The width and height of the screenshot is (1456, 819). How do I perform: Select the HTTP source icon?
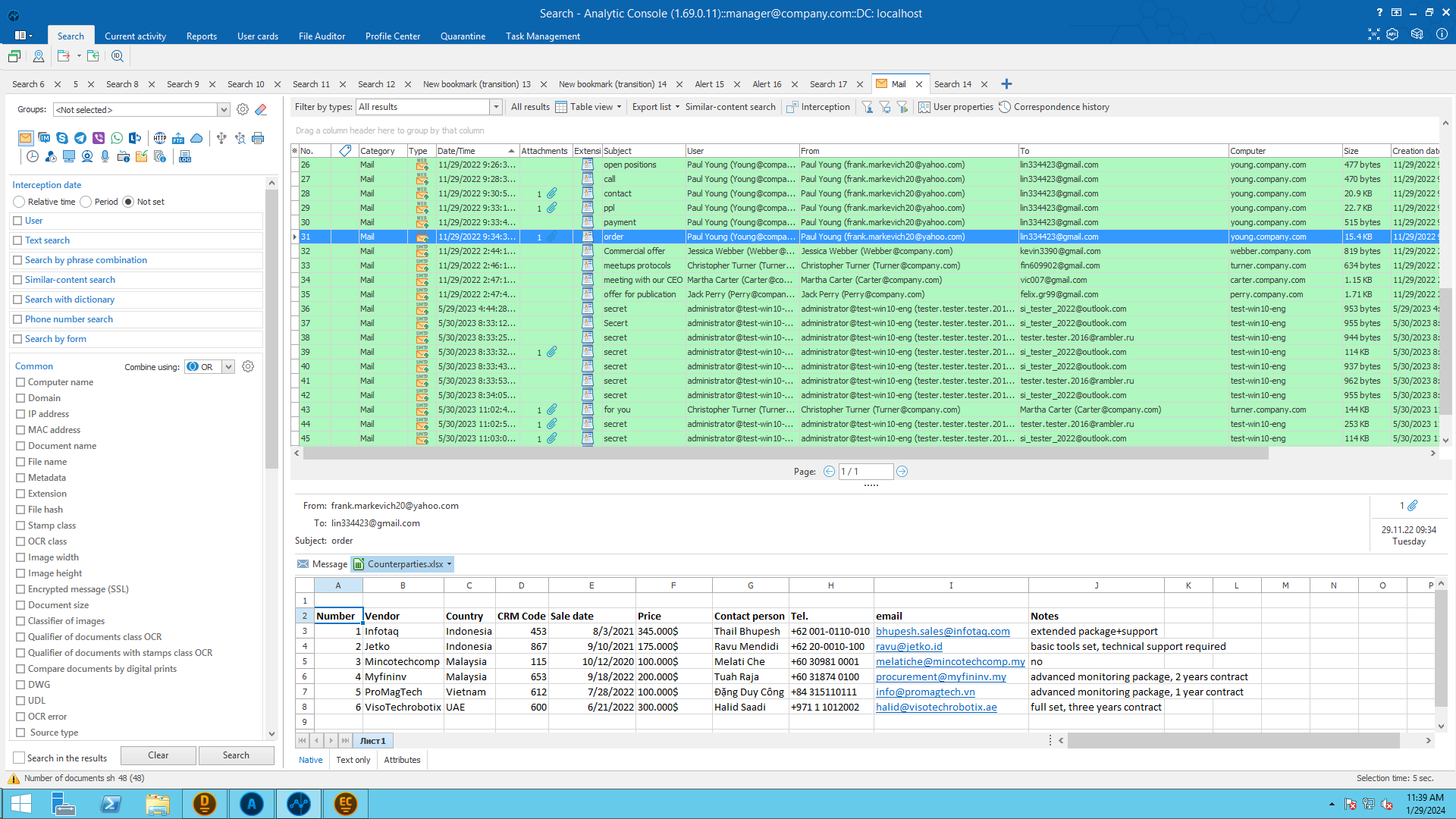160,138
